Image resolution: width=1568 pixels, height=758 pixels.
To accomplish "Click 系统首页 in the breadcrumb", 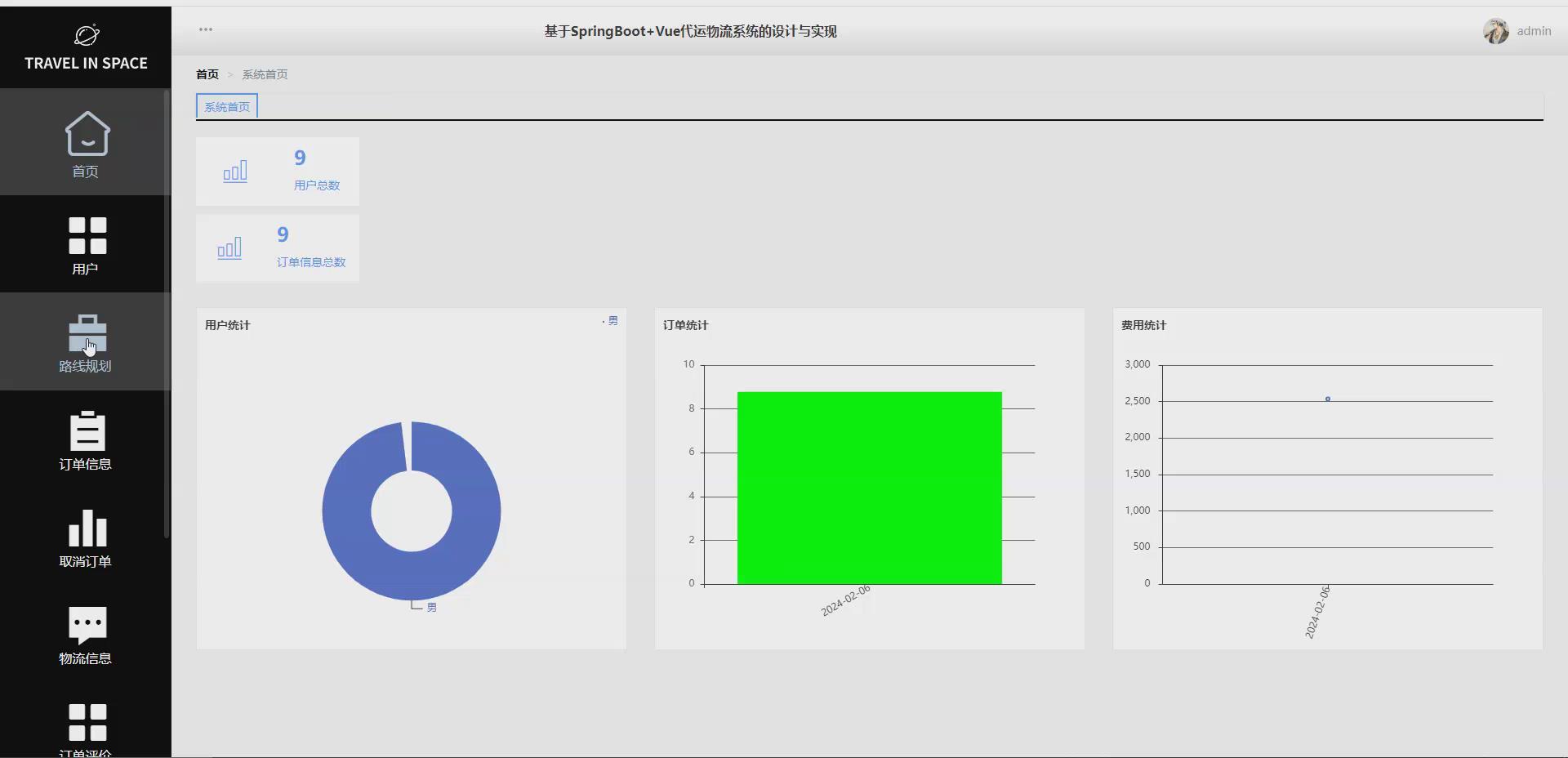I will pyautogui.click(x=265, y=74).
